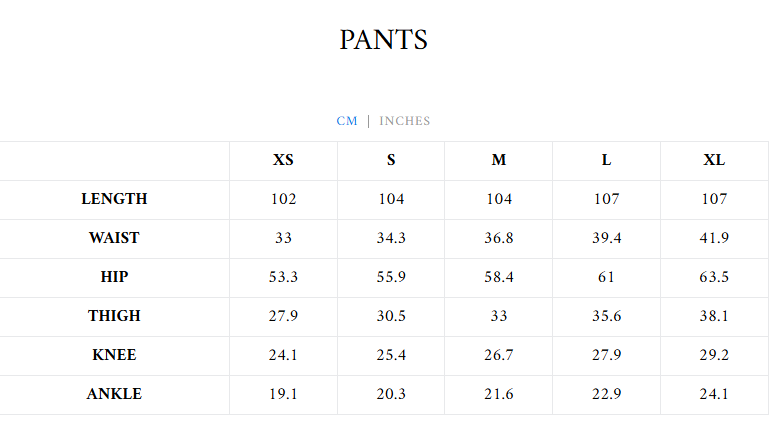This screenshot has height=431, width=776.
Task: Select the L size column header
Action: tap(606, 160)
